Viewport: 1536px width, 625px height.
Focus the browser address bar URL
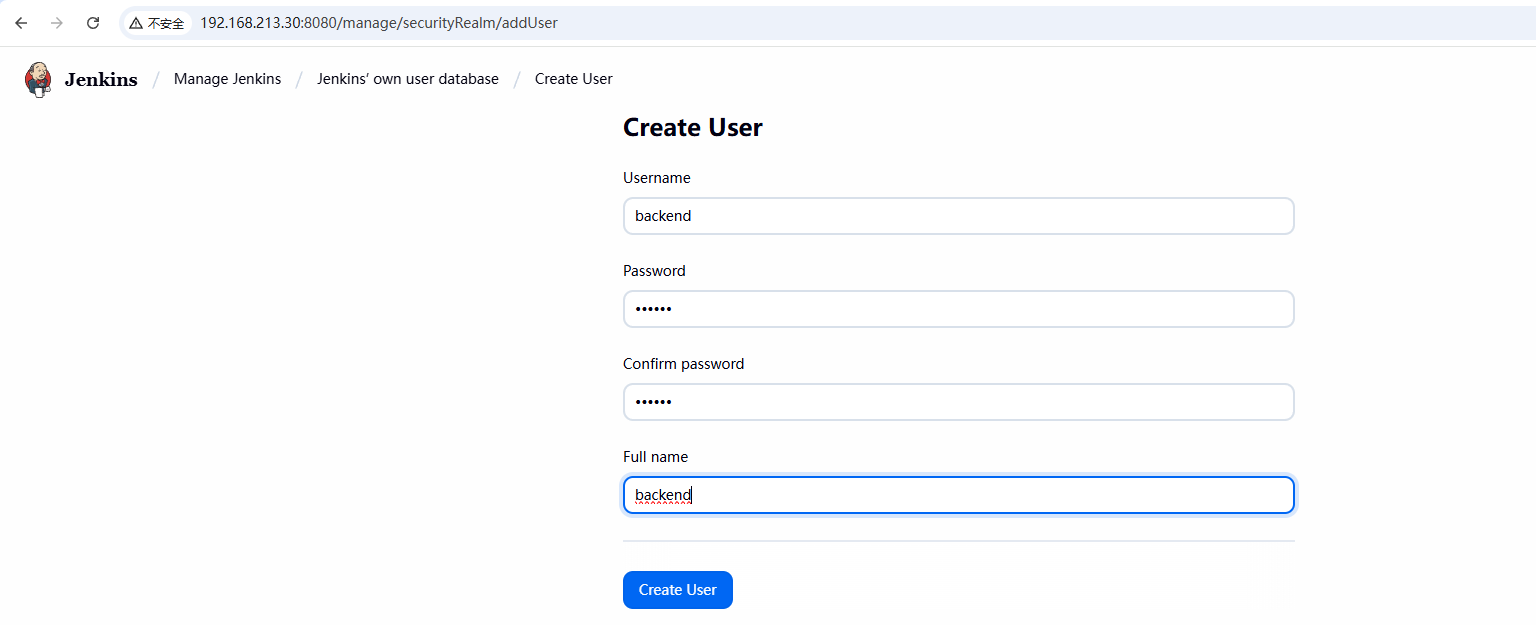pos(380,23)
